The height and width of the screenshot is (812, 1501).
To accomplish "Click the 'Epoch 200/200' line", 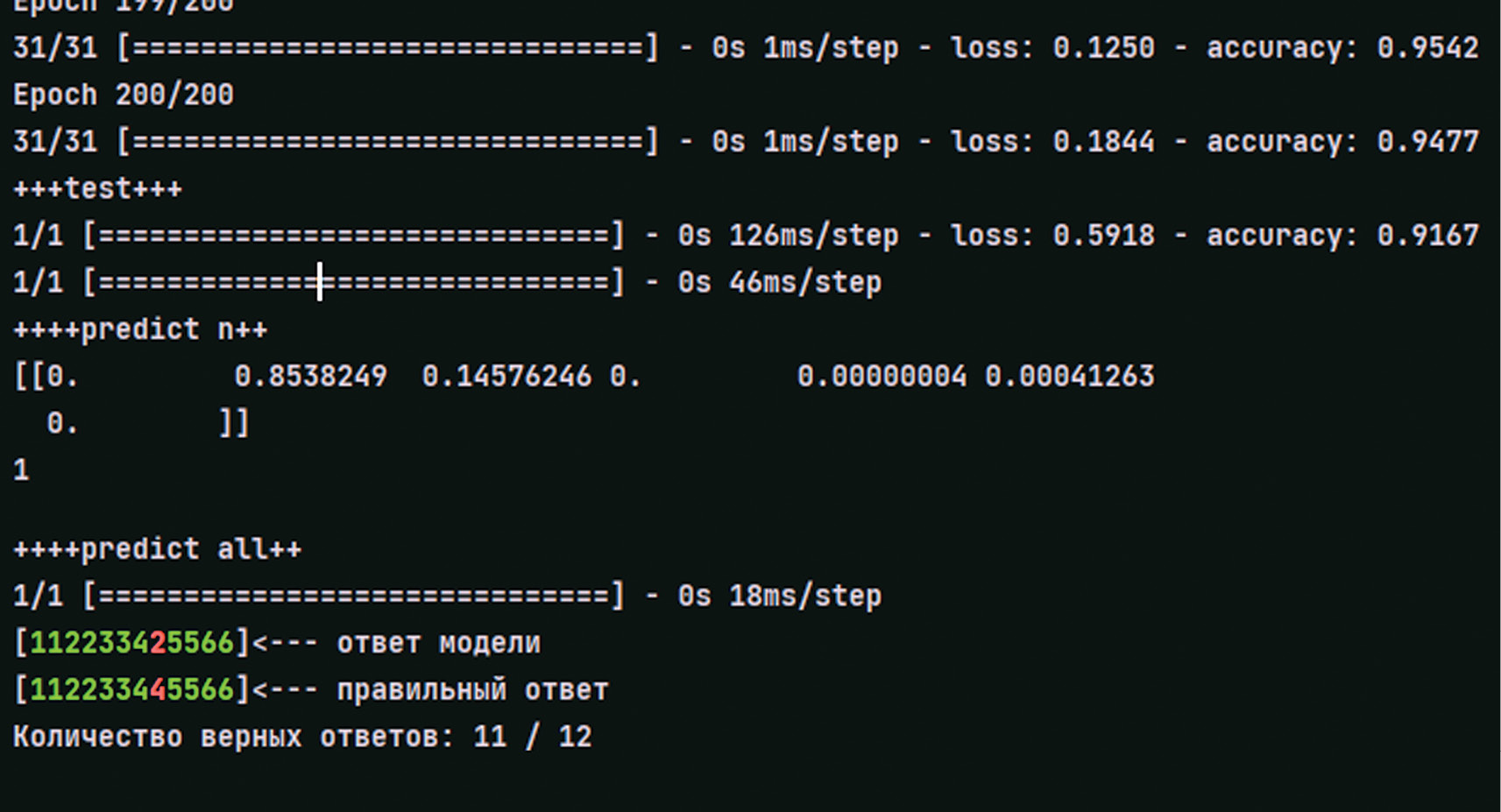I will pos(123,95).
